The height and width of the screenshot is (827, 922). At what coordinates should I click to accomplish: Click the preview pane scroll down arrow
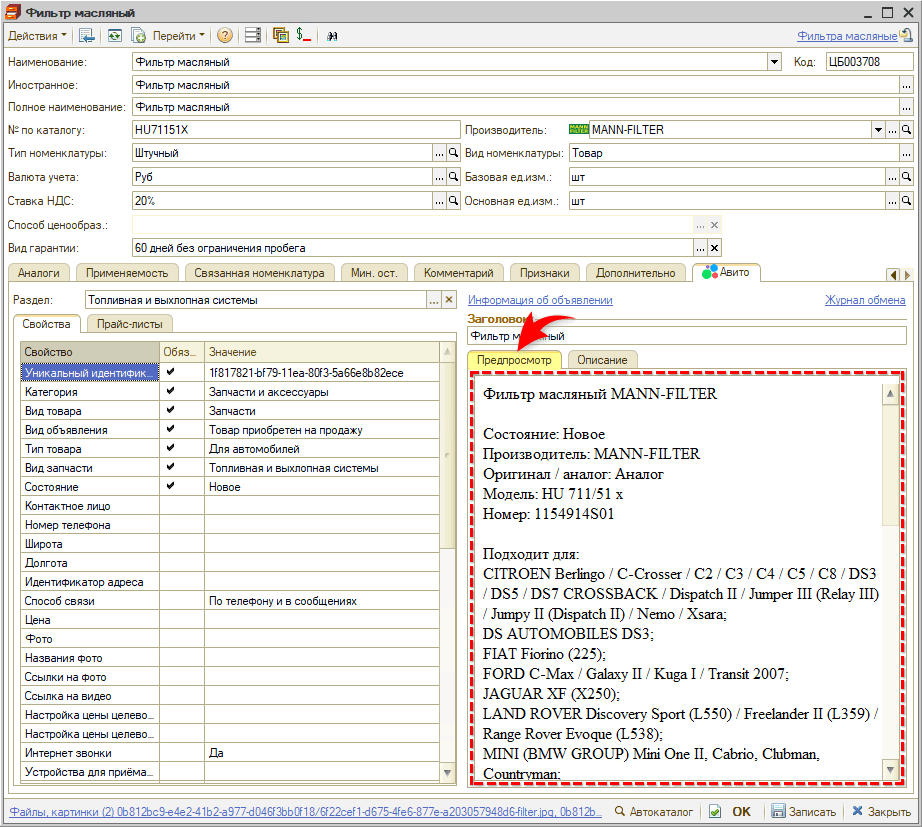coord(889,768)
